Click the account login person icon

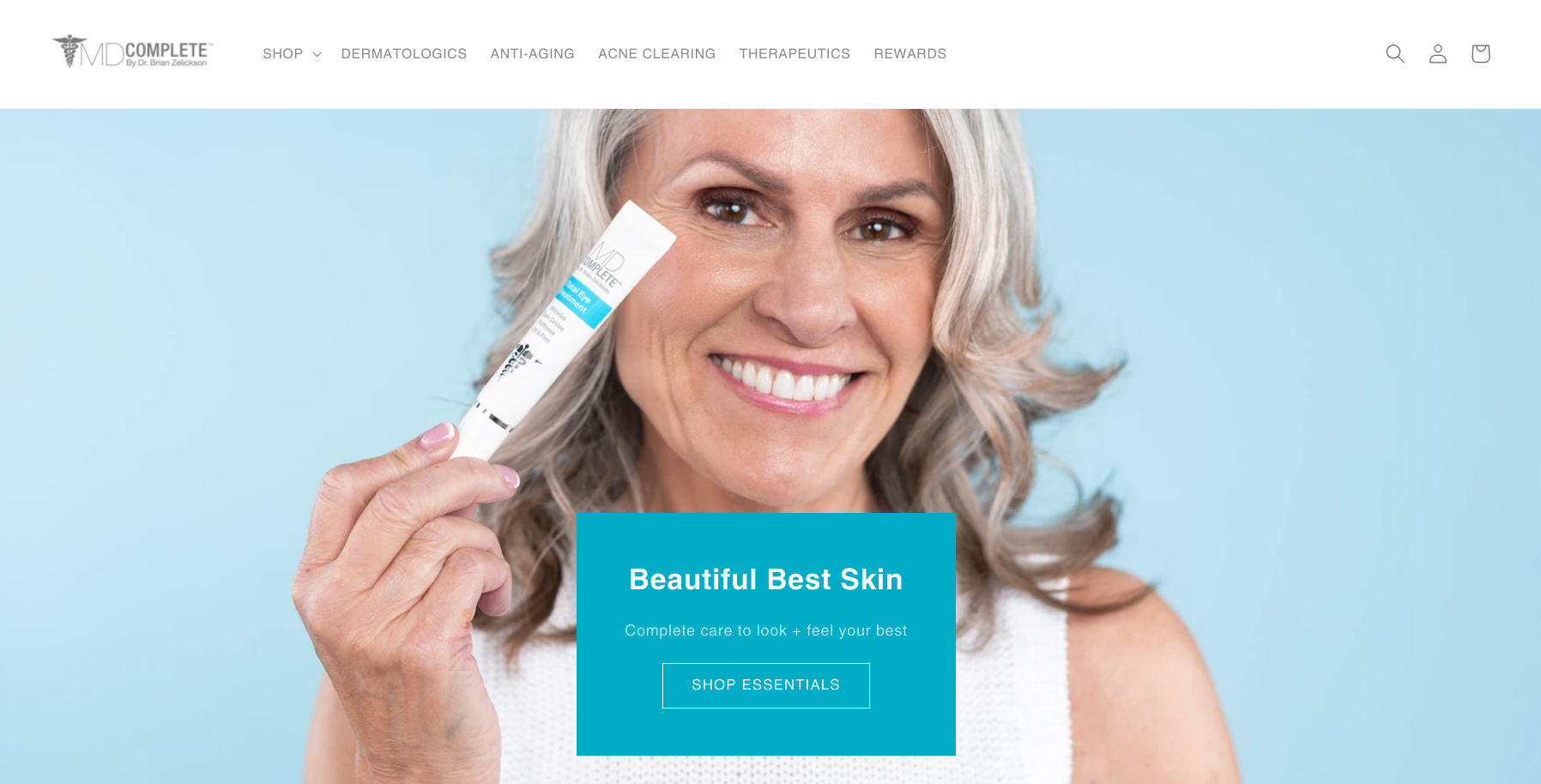pyautogui.click(x=1438, y=53)
